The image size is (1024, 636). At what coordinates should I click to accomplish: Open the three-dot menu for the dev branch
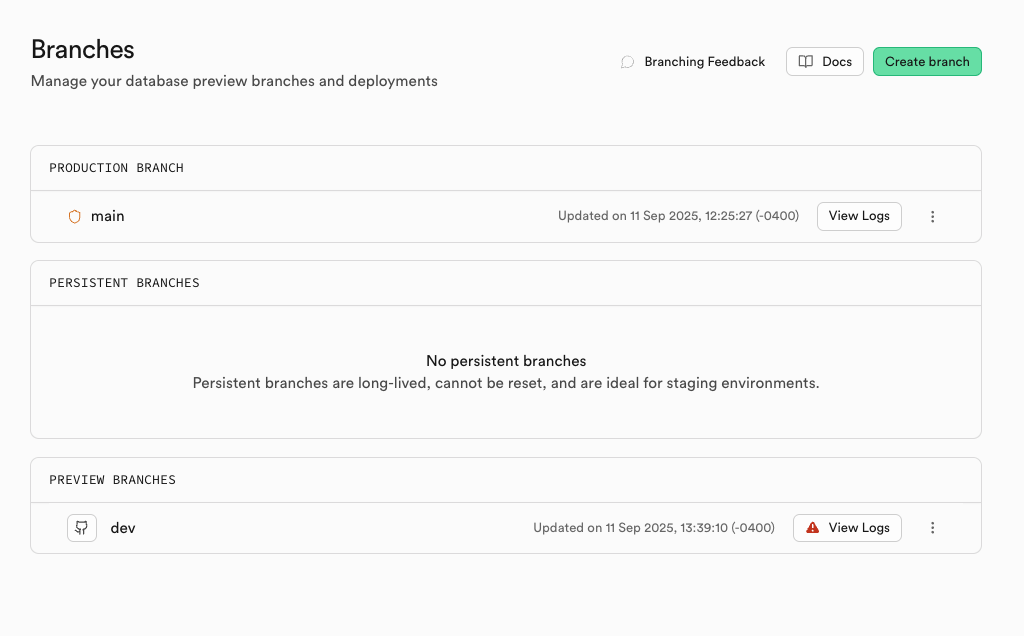tap(933, 528)
